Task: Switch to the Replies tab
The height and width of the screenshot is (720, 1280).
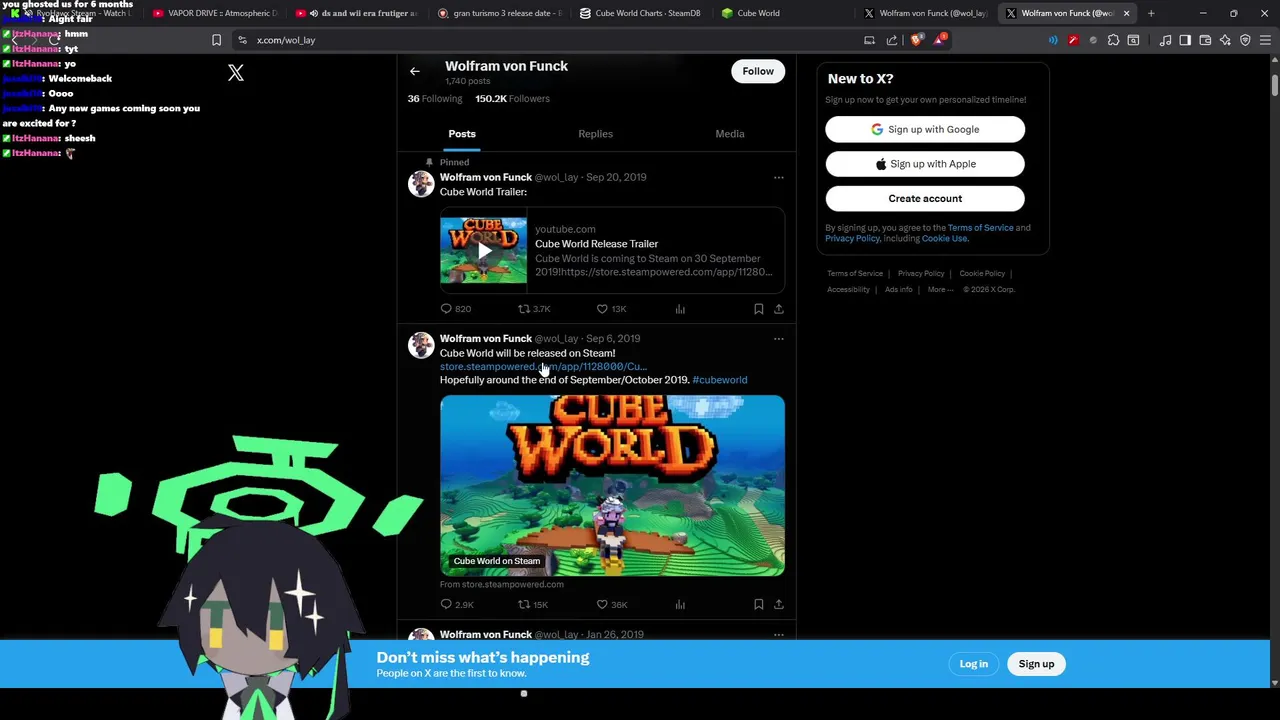Action: (595, 134)
